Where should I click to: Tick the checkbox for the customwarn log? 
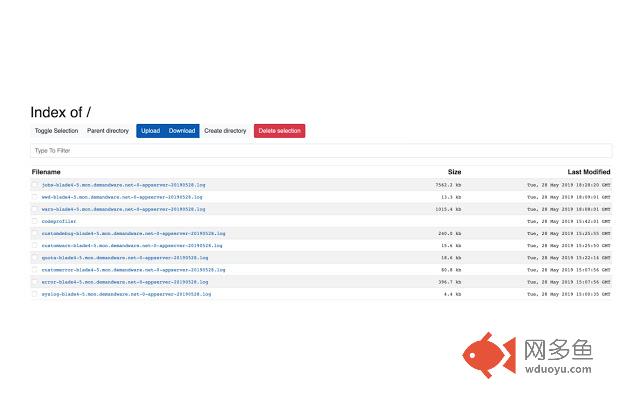tap(35, 246)
